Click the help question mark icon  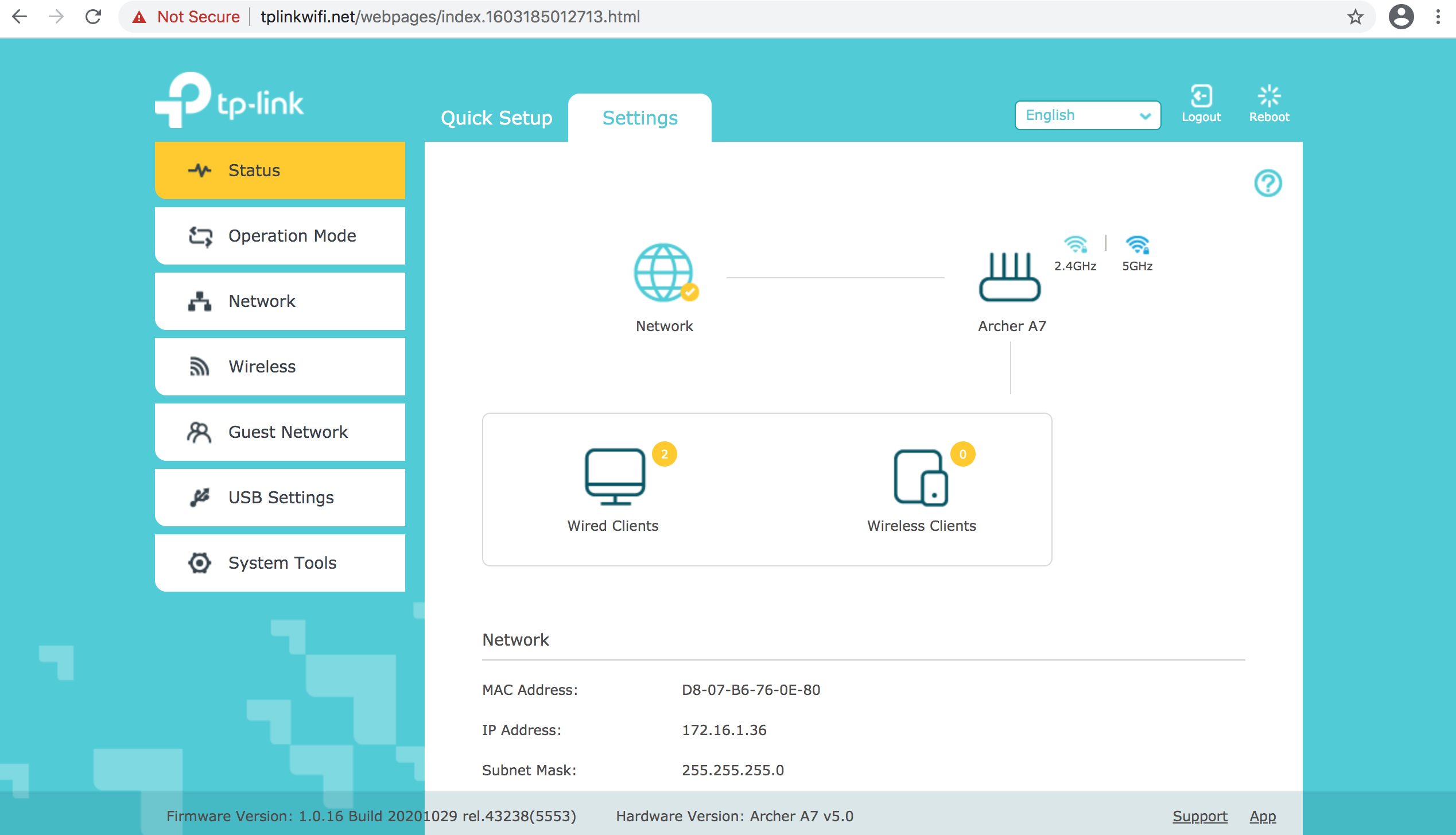[x=1267, y=184]
